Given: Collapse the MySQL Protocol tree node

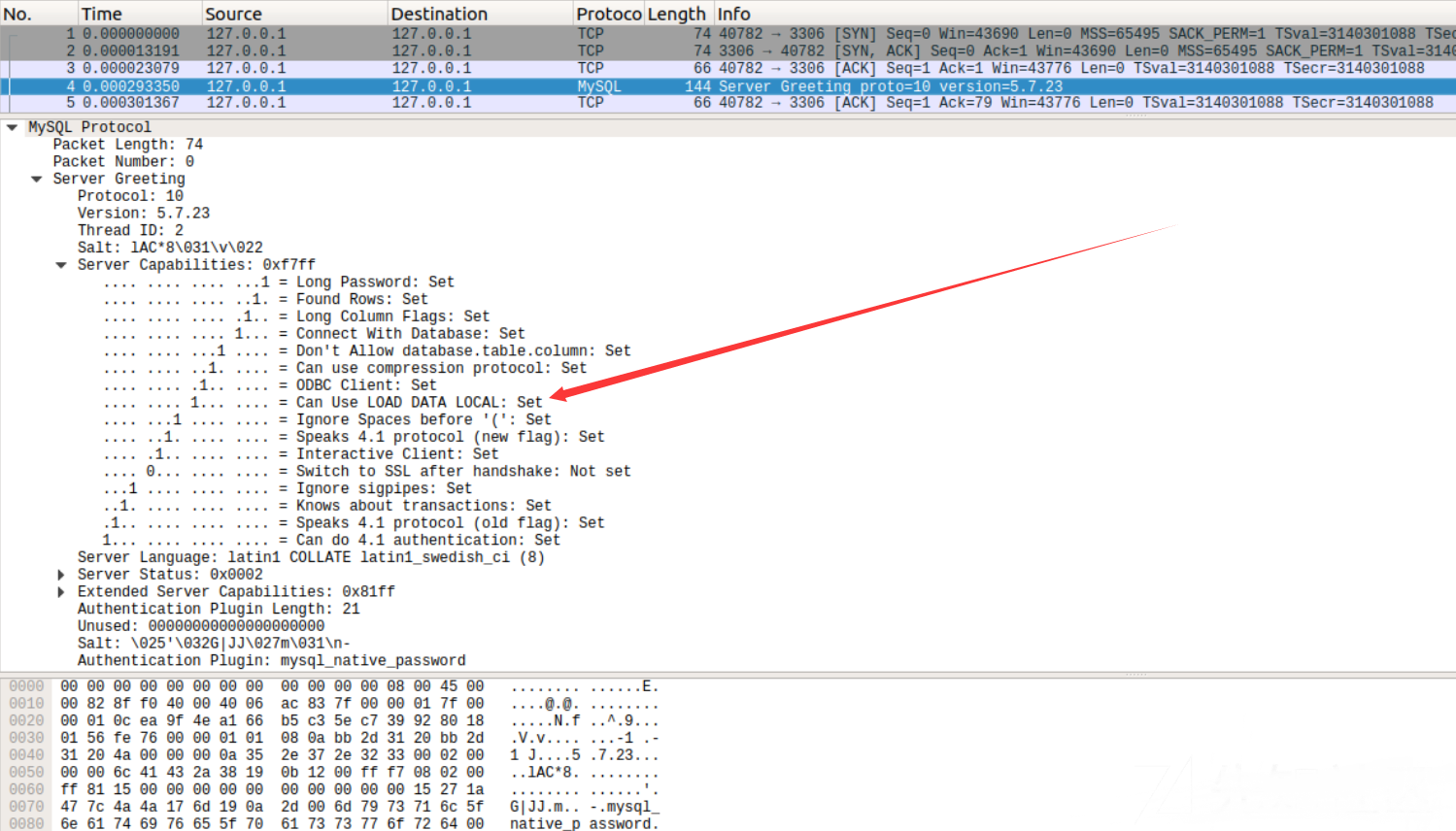Looking at the screenshot, I should [12, 127].
